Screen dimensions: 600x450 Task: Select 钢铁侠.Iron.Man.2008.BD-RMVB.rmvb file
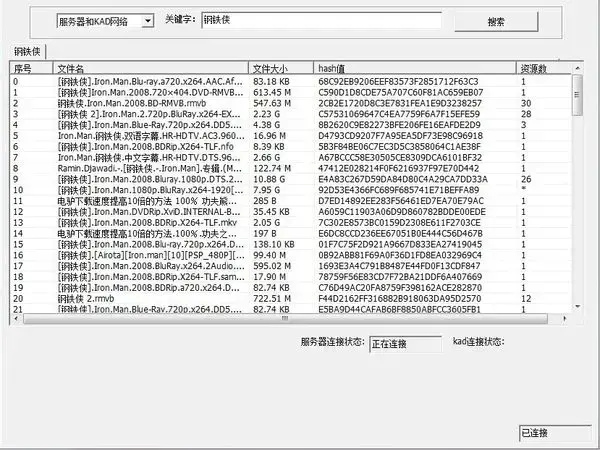coord(132,103)
